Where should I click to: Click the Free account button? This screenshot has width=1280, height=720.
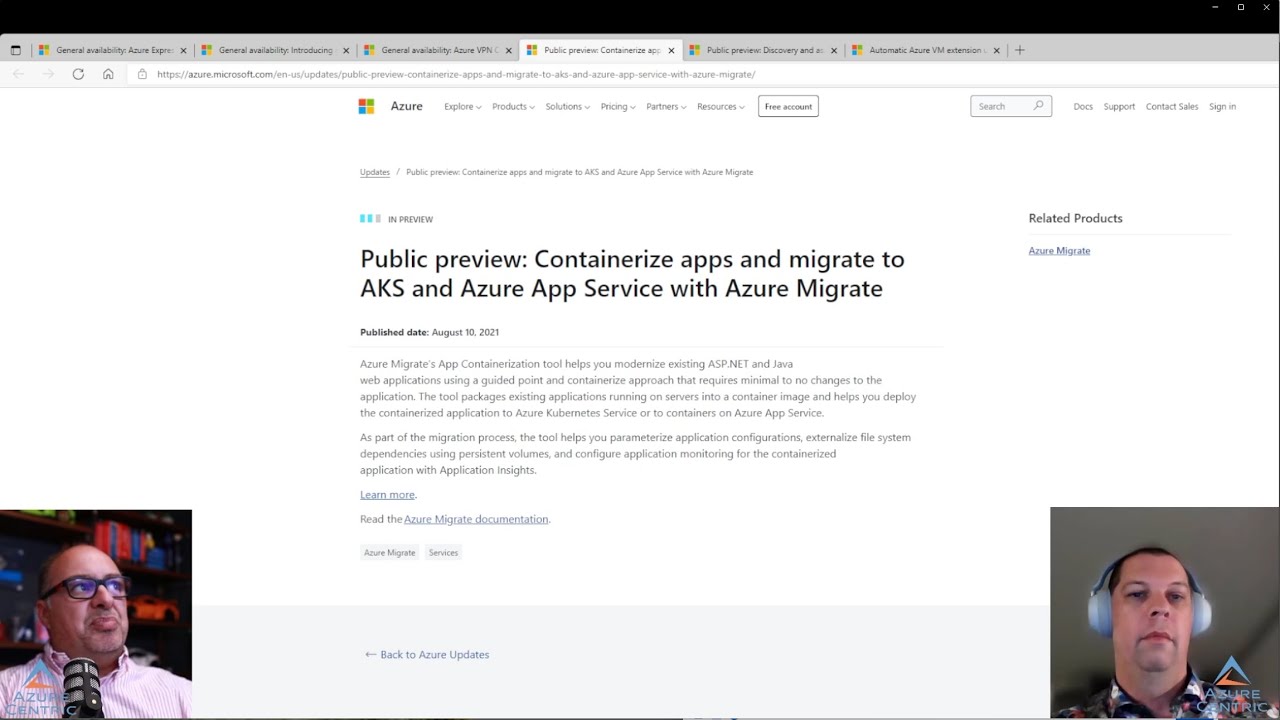coord(788,106)
